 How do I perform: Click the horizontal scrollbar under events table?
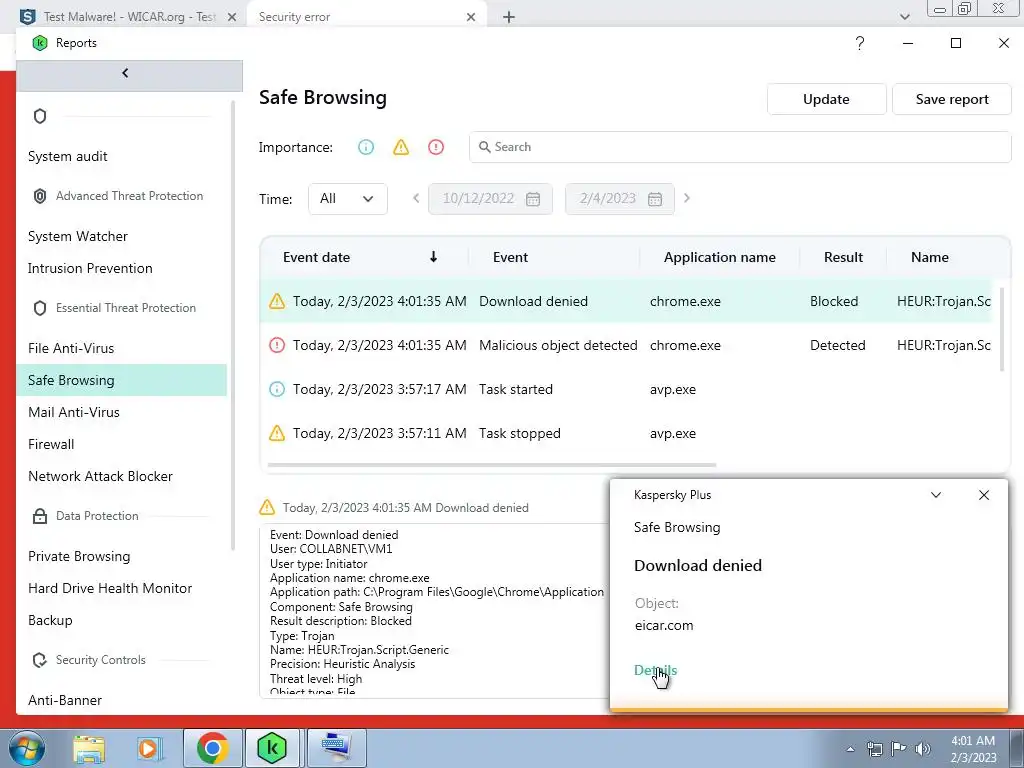coord(492,465)
